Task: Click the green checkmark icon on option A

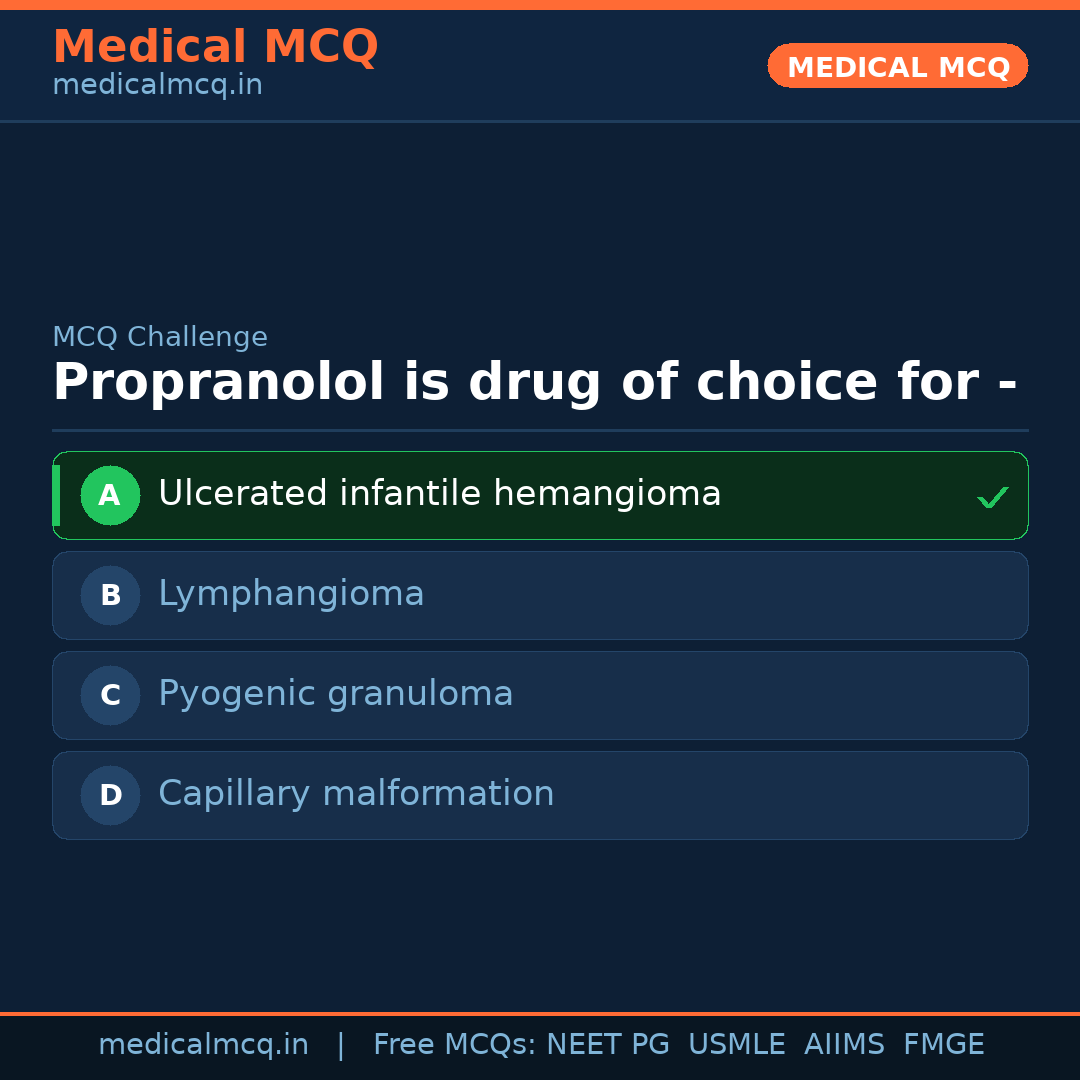Action: [992, 497]
